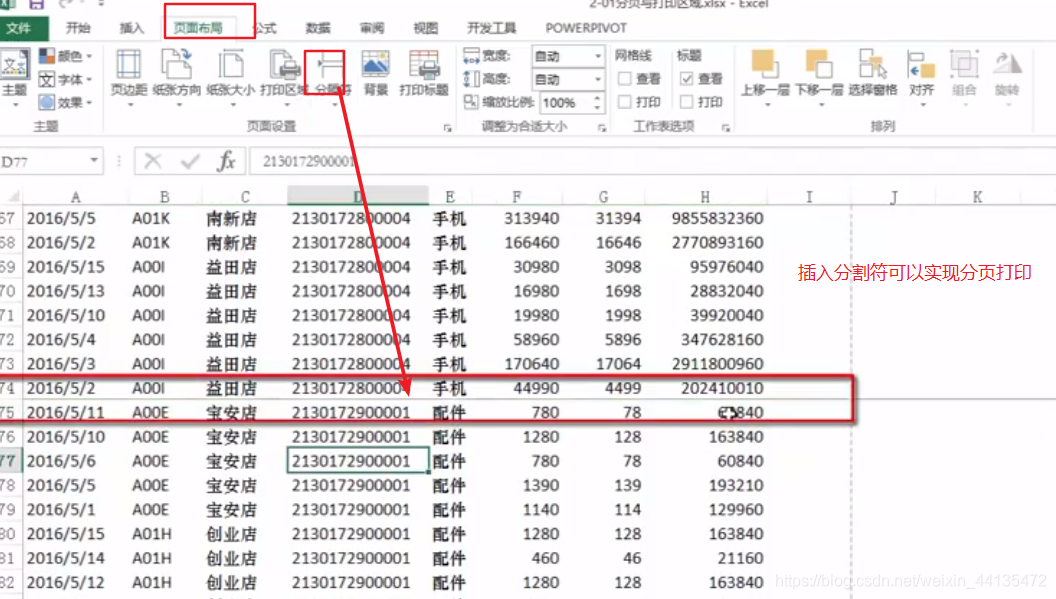Click the Insert Function fx button

click(227, 161)
